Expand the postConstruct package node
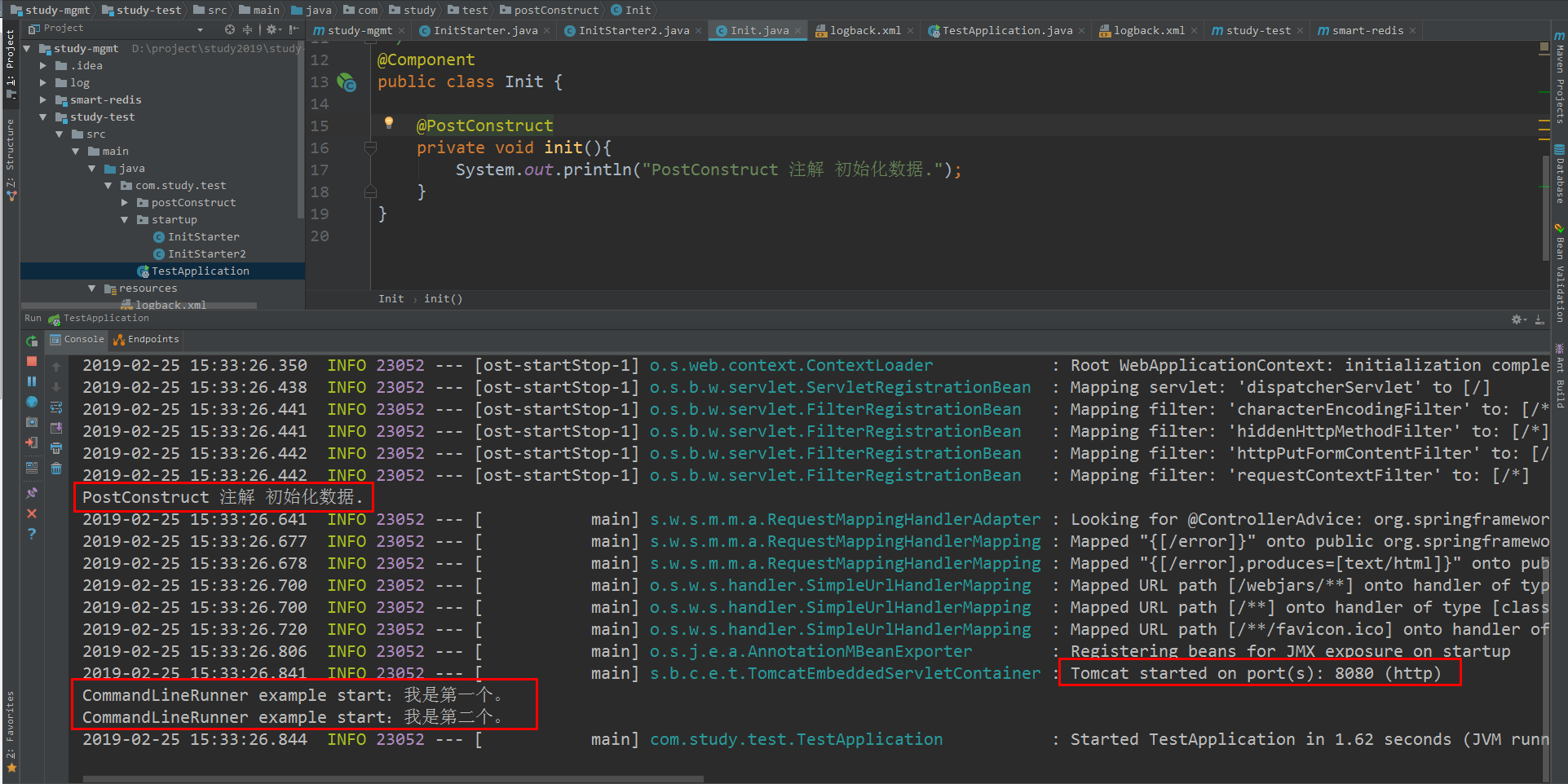The image size is (1568, 784). pyautogui.click(x=125, y=203)
